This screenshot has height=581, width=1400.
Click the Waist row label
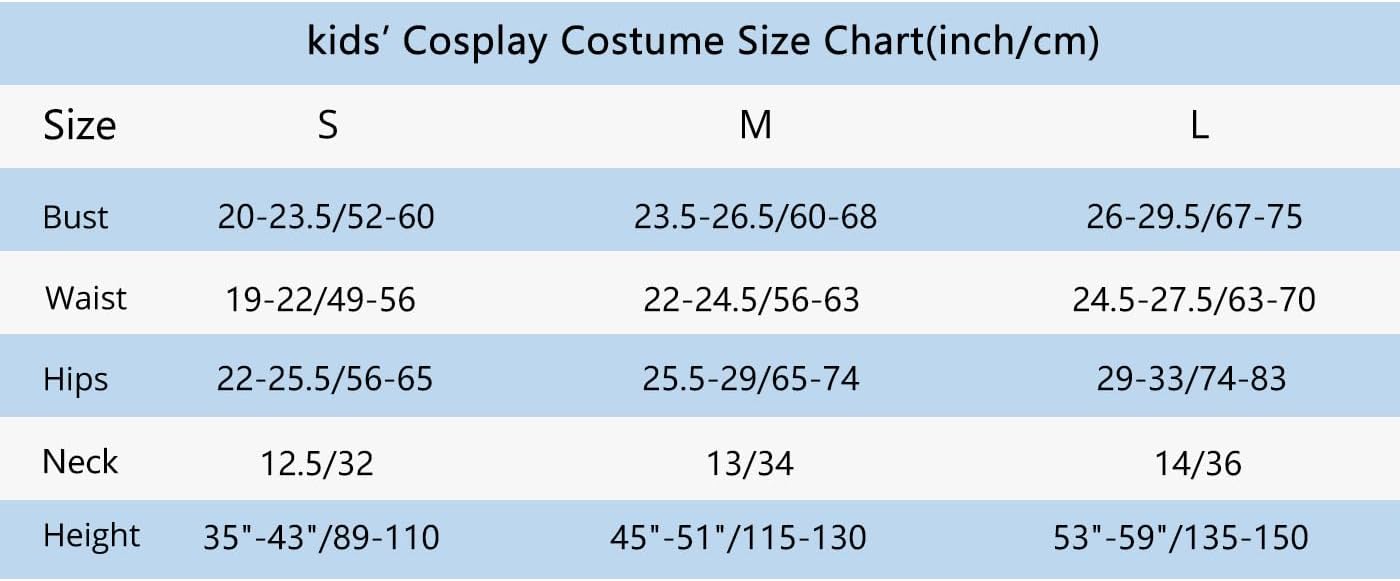86,298
